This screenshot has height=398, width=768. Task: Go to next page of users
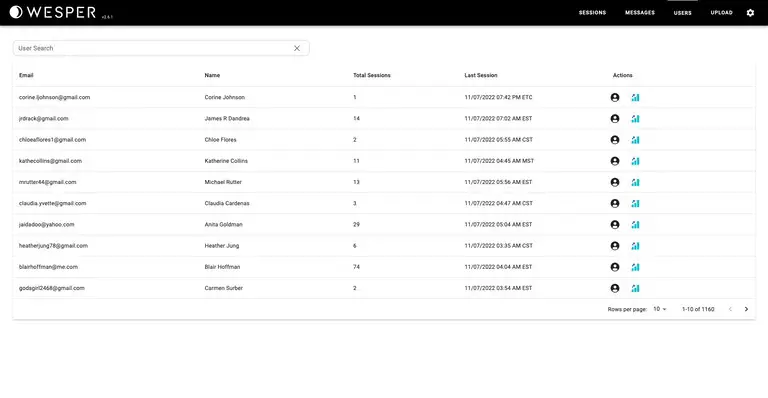tap(746, 309)
